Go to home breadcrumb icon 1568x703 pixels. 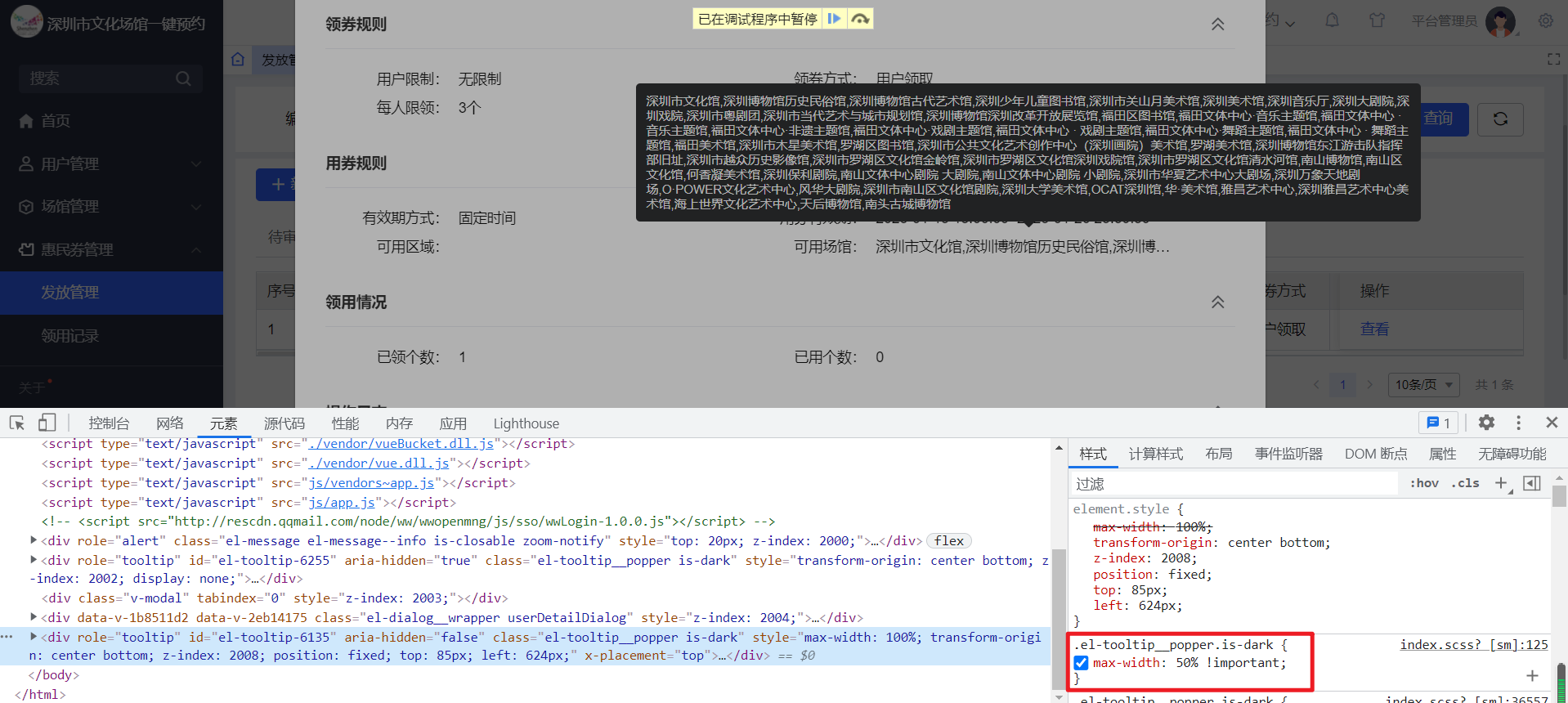(238, 59)
